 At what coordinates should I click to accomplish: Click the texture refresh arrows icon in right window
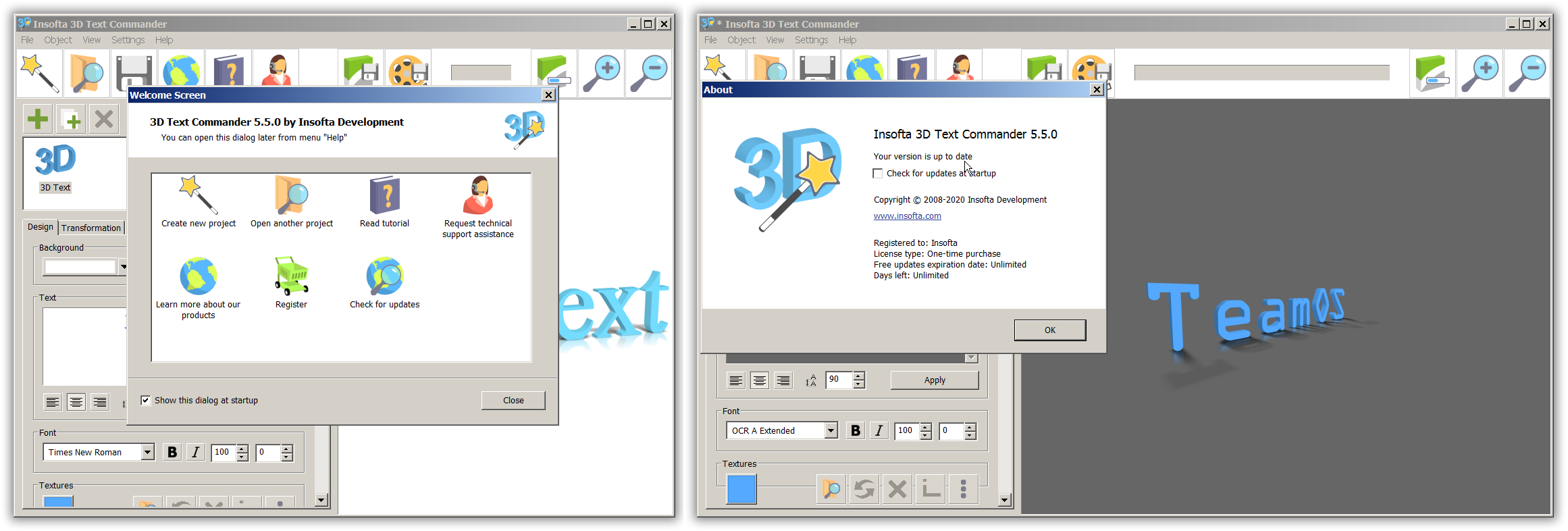coord(864,488)
